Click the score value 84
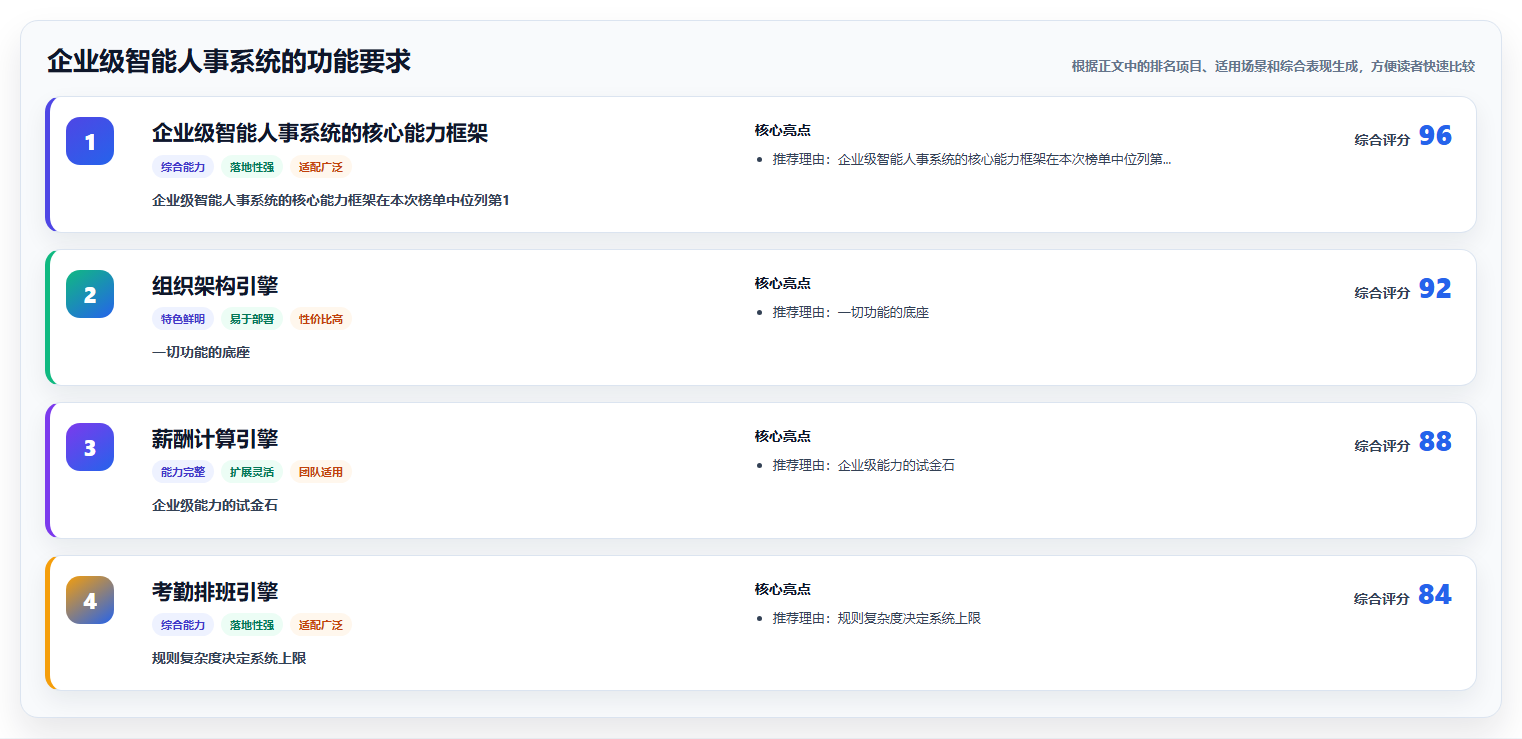 pos(1435,595)
